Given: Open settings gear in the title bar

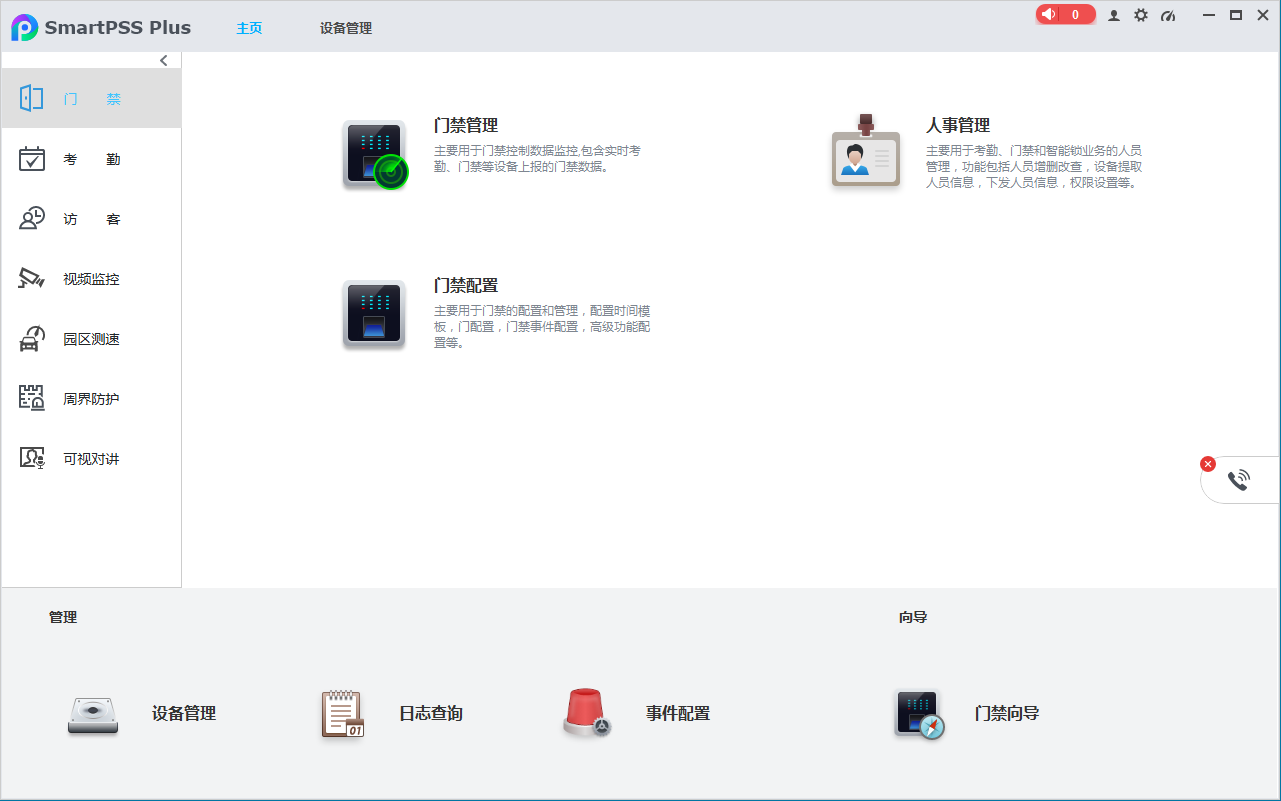Looking at the screenshot, I should 1141,16.
